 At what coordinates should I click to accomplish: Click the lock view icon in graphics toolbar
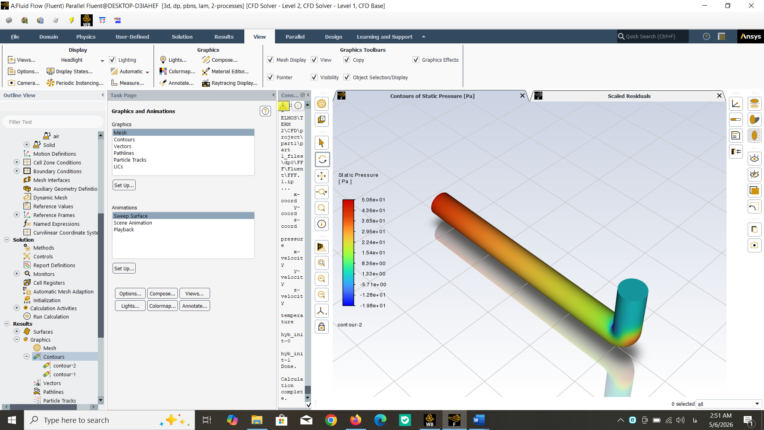[322, 327]
